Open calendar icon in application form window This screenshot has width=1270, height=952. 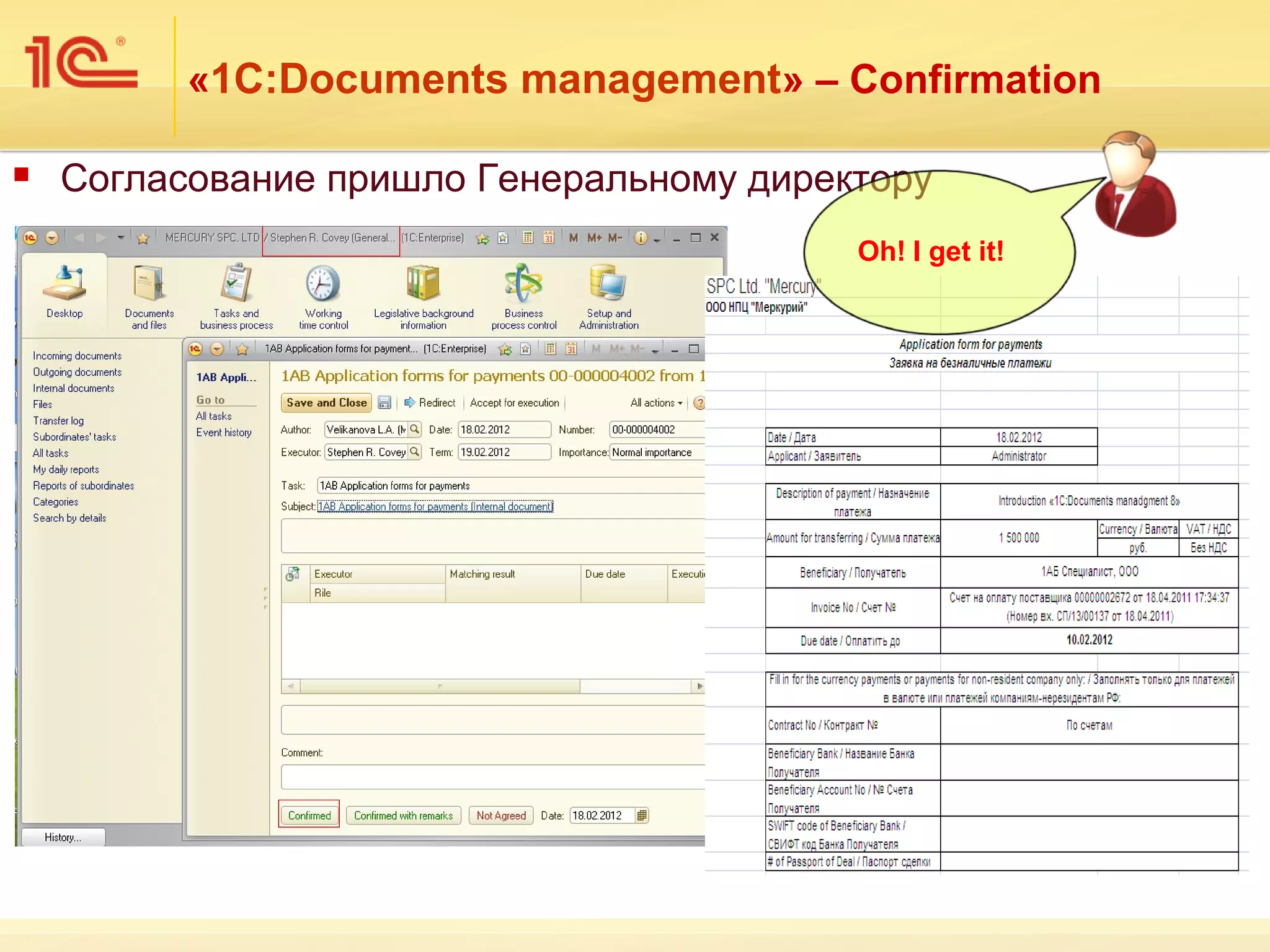(x=571, y=349)
